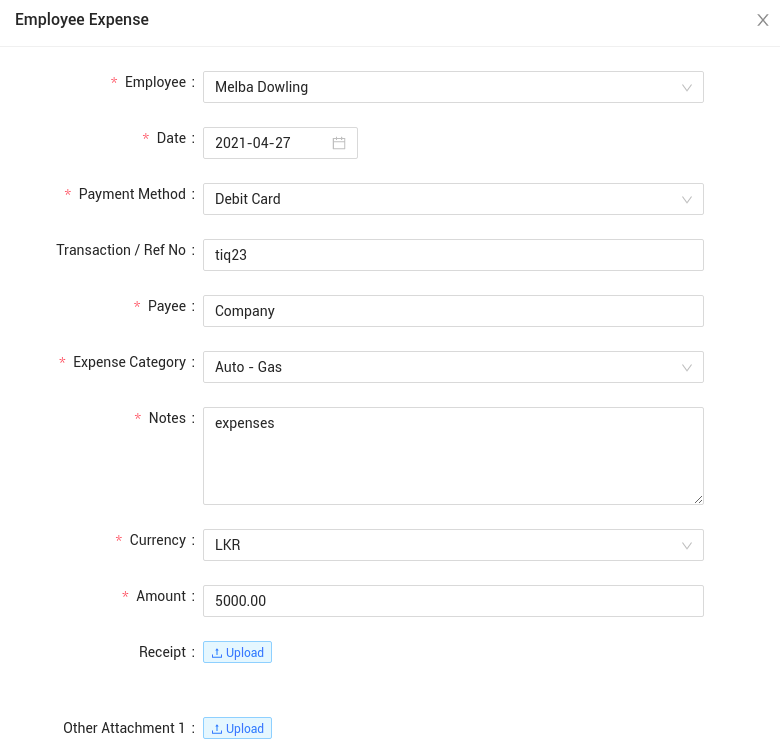780x751 pixels.
Task: Click the Receipt label text
Action: [x=162, y=652]
